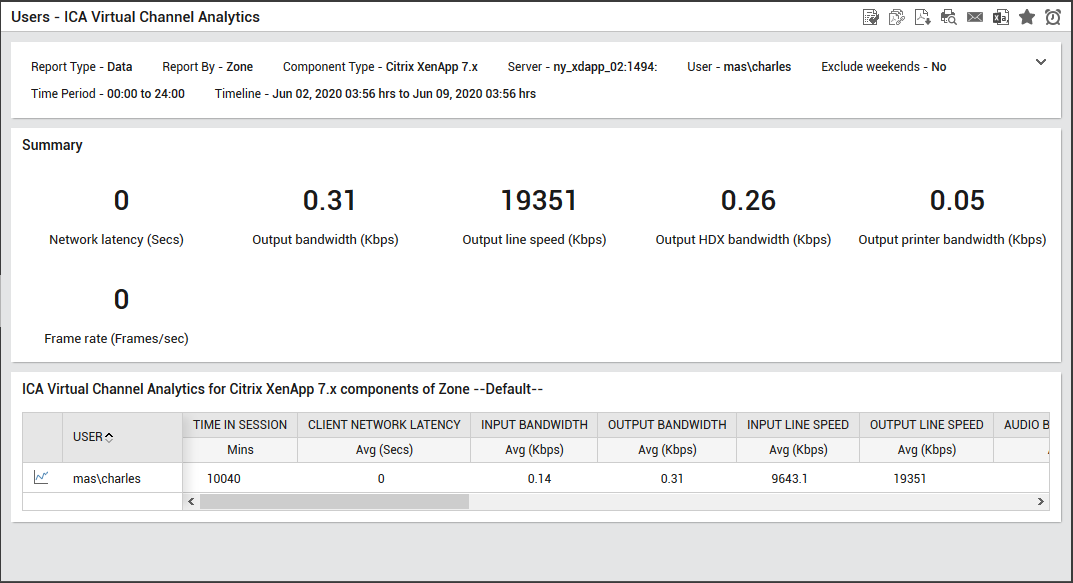Click Output printer bandwidth (Kbps) label
The height and width of the screenshot is (583, 1073).
(x=952, y=239)
